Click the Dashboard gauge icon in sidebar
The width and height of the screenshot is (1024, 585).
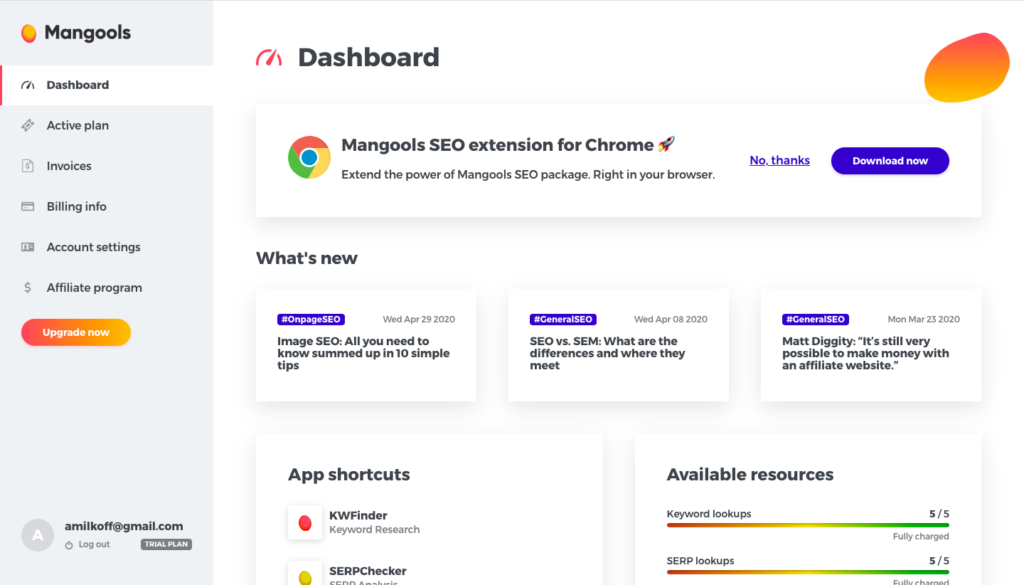(x=27, y=85)
